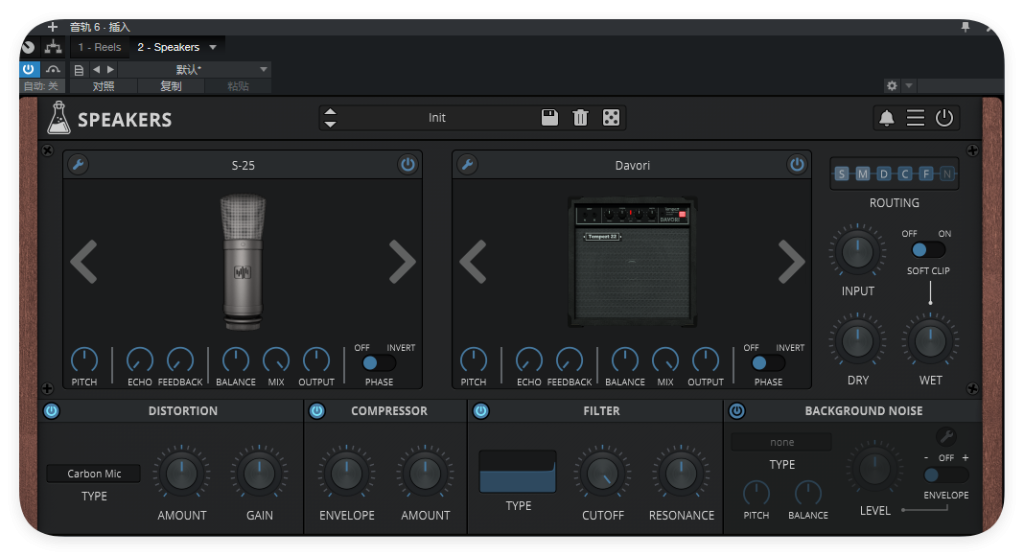Click the S-25 microphone image
The image size is (1024, 556).
pos(242,261)
